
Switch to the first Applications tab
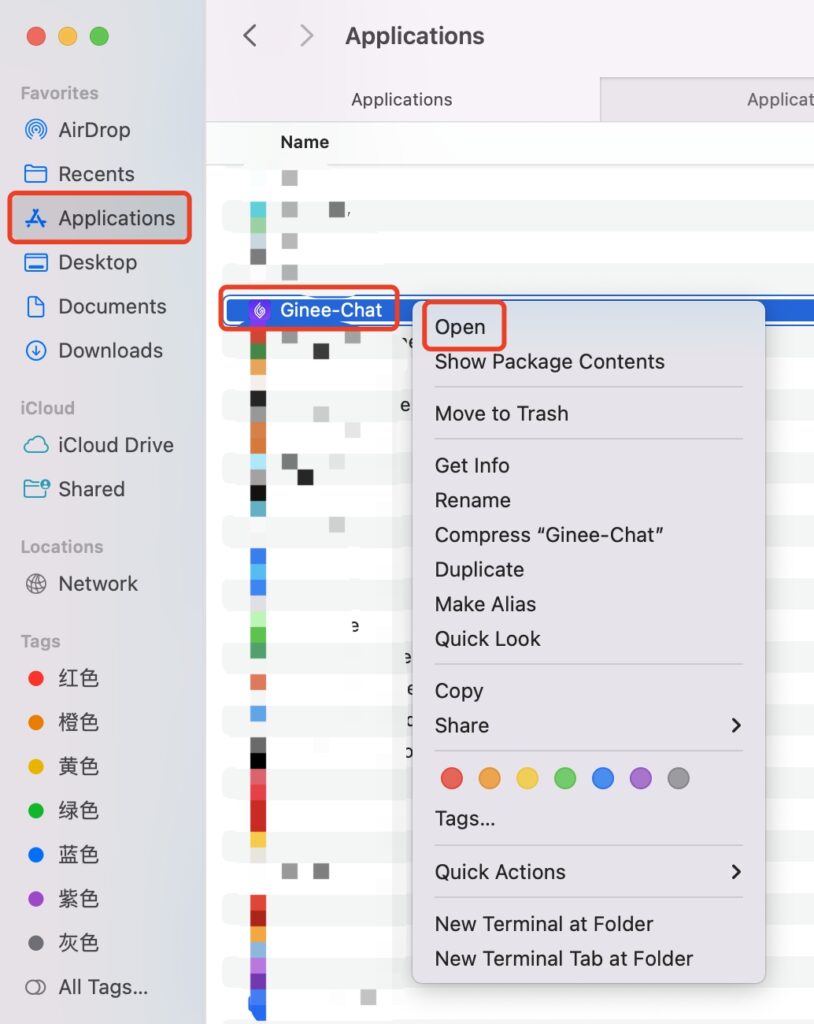(x=402, y=99)
